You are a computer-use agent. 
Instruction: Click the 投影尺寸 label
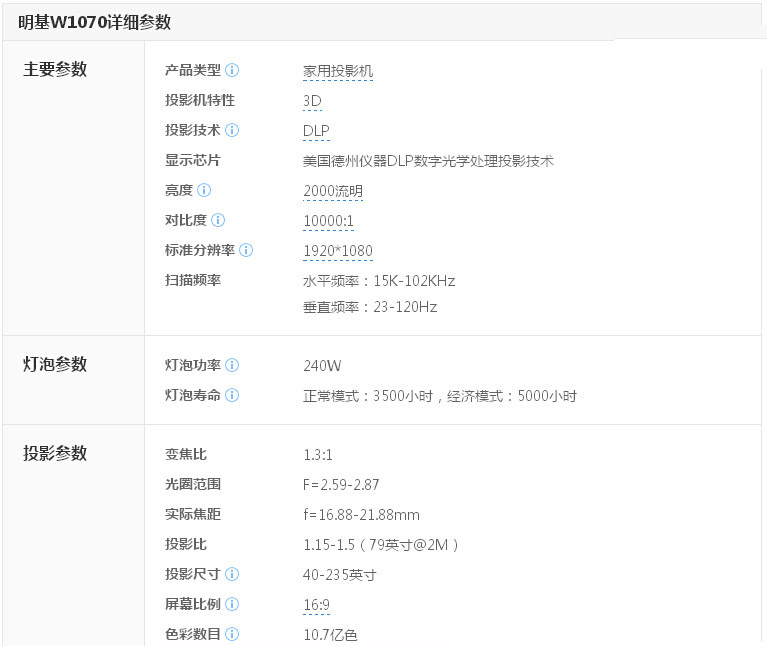(x=193, y=574)
